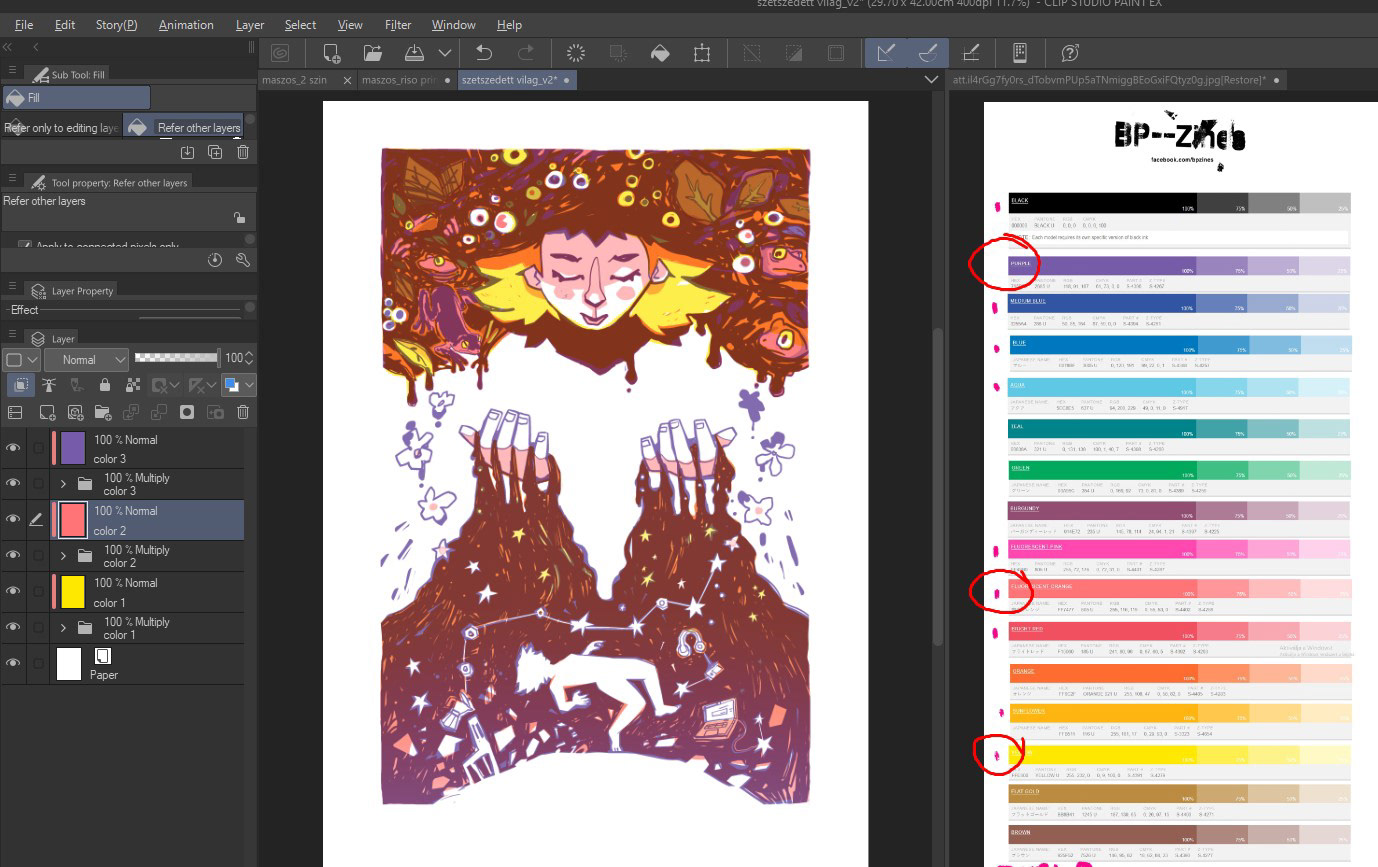Close the maszos_2 szin tab
Image resolution: width=1378 pixels, height=867 pixels.
347,80
